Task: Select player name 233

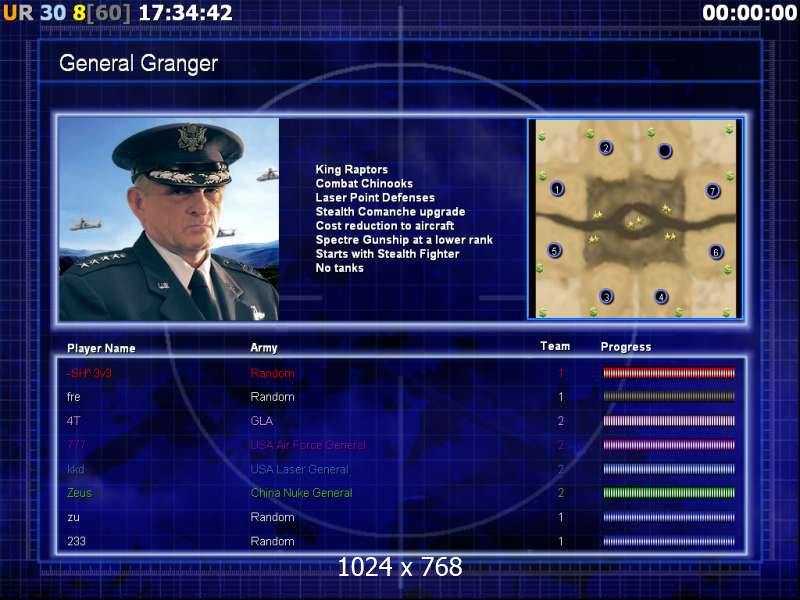Action: pos(77,541)
